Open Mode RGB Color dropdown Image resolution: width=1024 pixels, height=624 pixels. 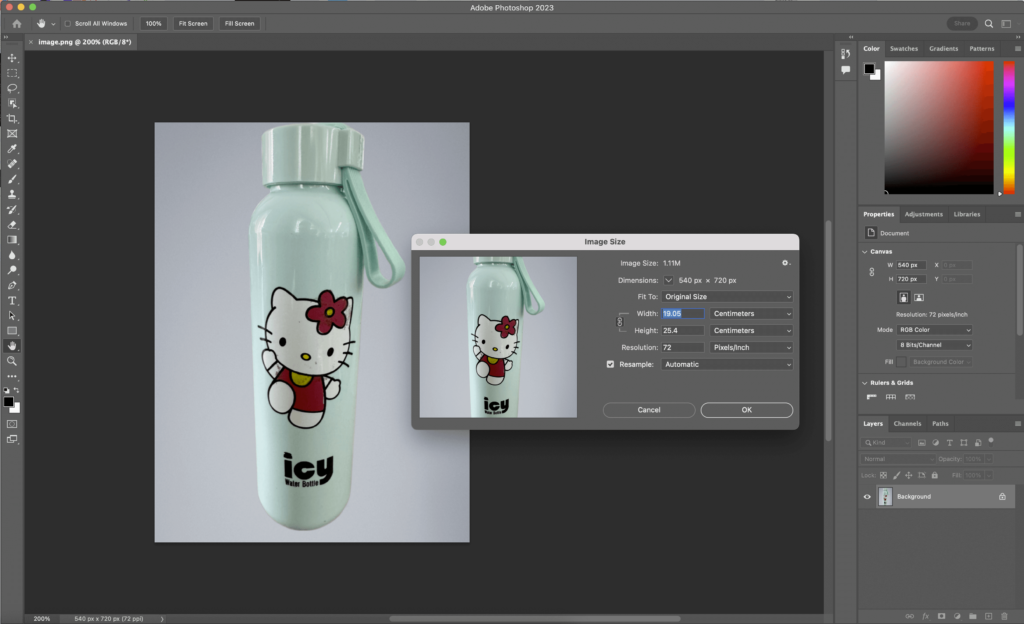(934, 330)
